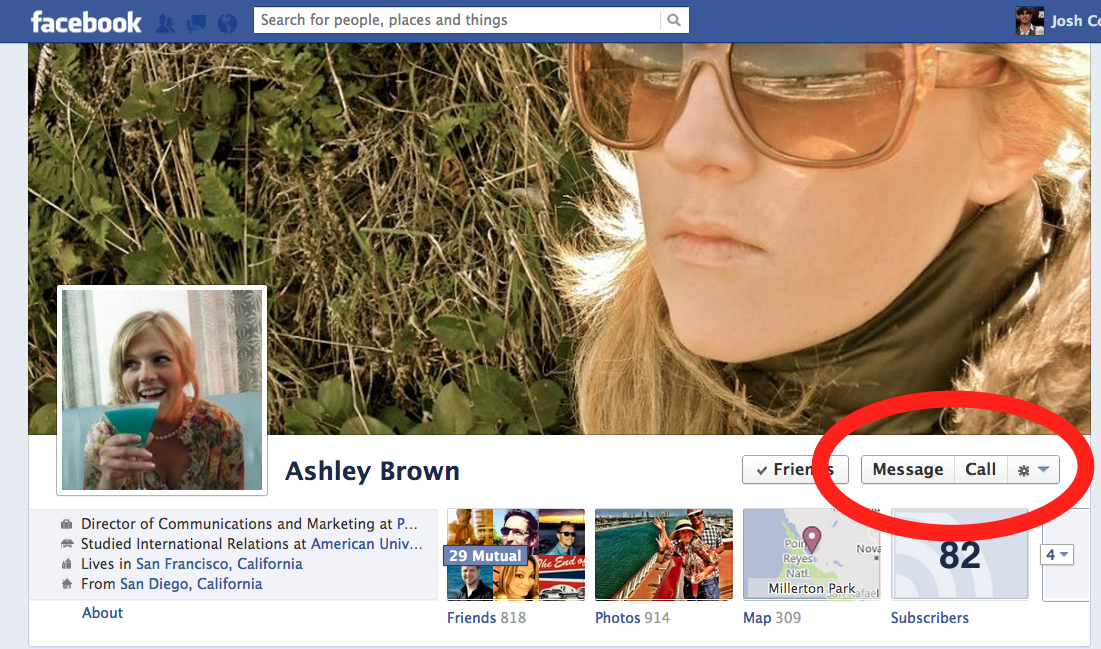Open the About link
1101x649 pixels.
(103, 613)
